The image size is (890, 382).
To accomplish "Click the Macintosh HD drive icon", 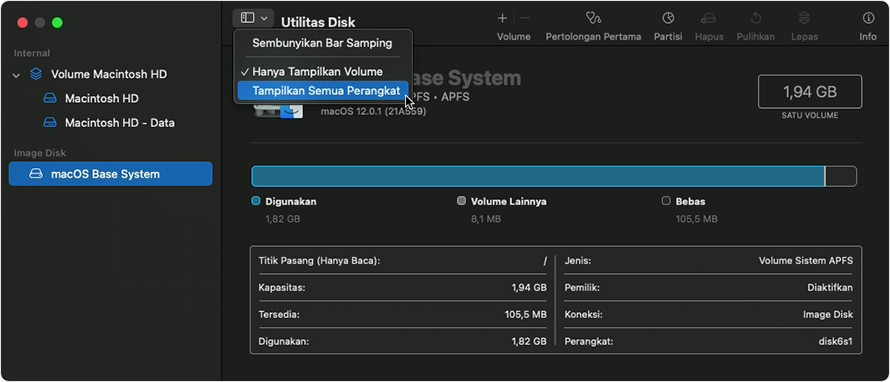I will pyautogui.click(x=50, y=98).
